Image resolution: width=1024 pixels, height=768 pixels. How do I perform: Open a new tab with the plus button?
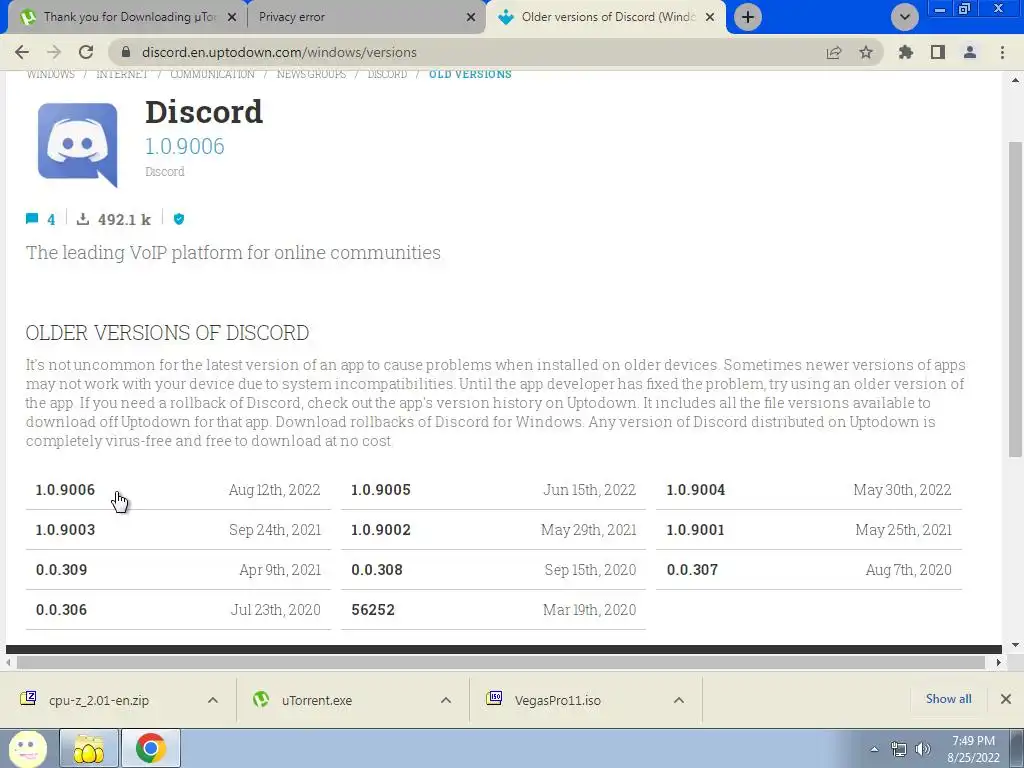pos(748,17)
